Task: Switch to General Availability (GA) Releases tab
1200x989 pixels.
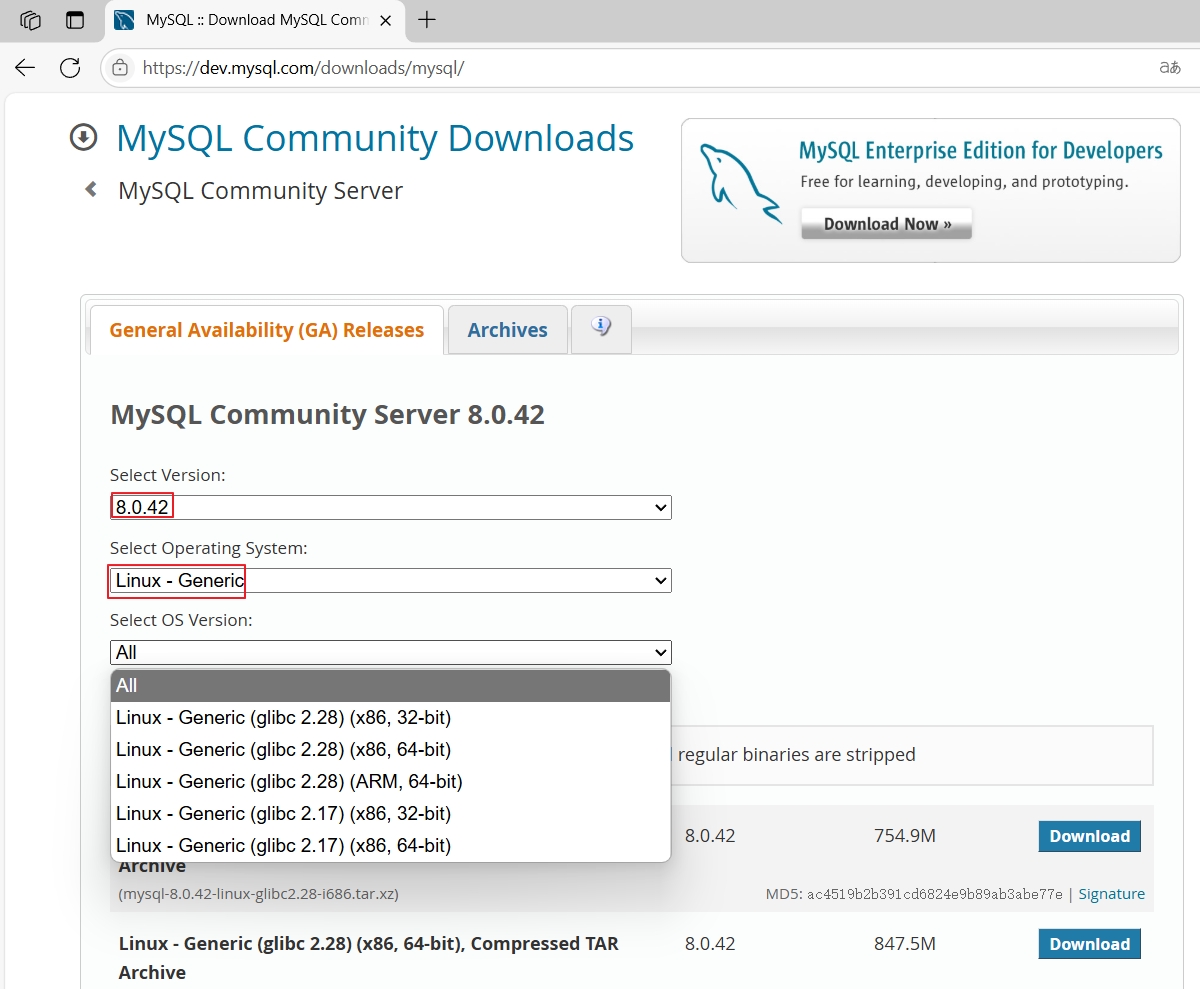Action: tap(266, 330)
